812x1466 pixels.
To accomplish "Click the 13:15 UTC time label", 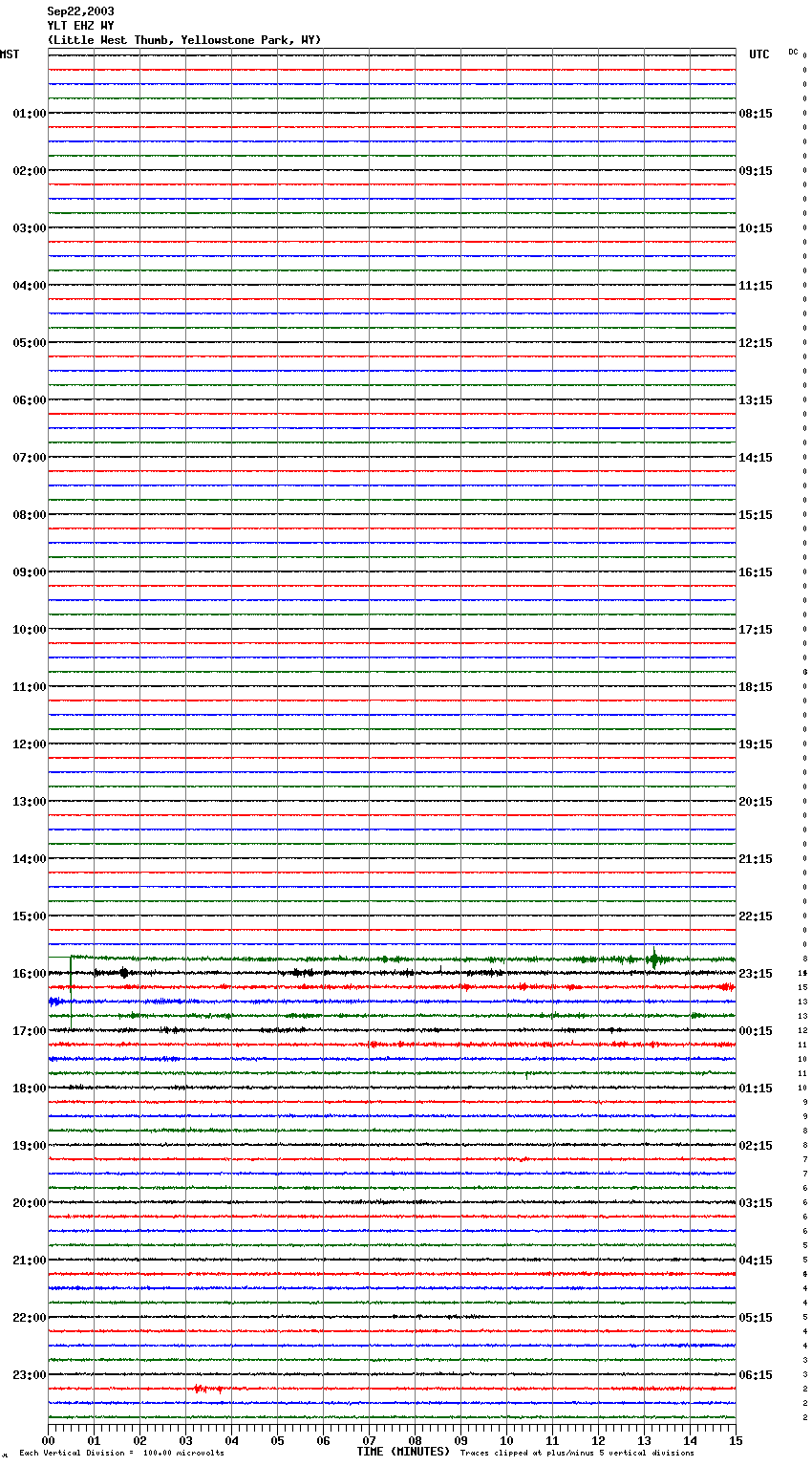I will pyautogui.click(x=756, y=400).
